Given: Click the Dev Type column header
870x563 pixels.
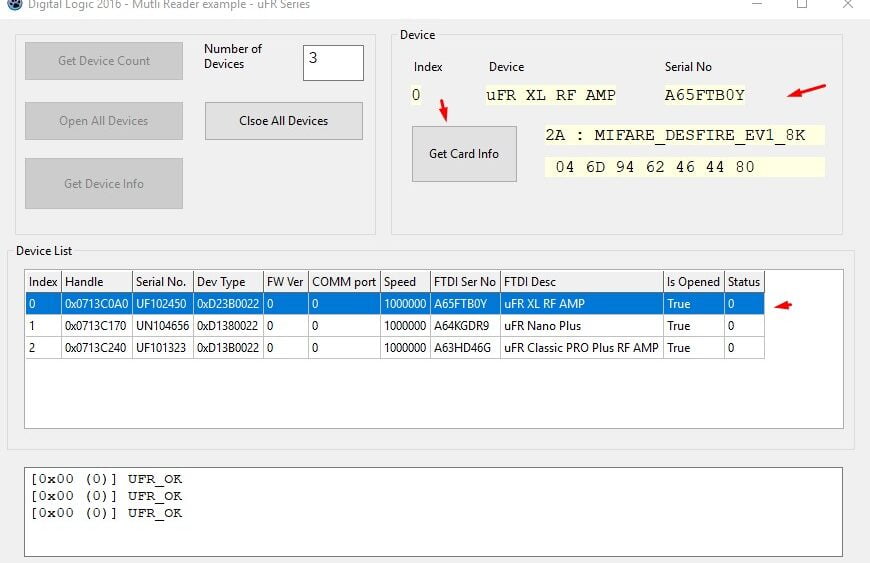Looking at the screenshot, I should click(226, 282).
